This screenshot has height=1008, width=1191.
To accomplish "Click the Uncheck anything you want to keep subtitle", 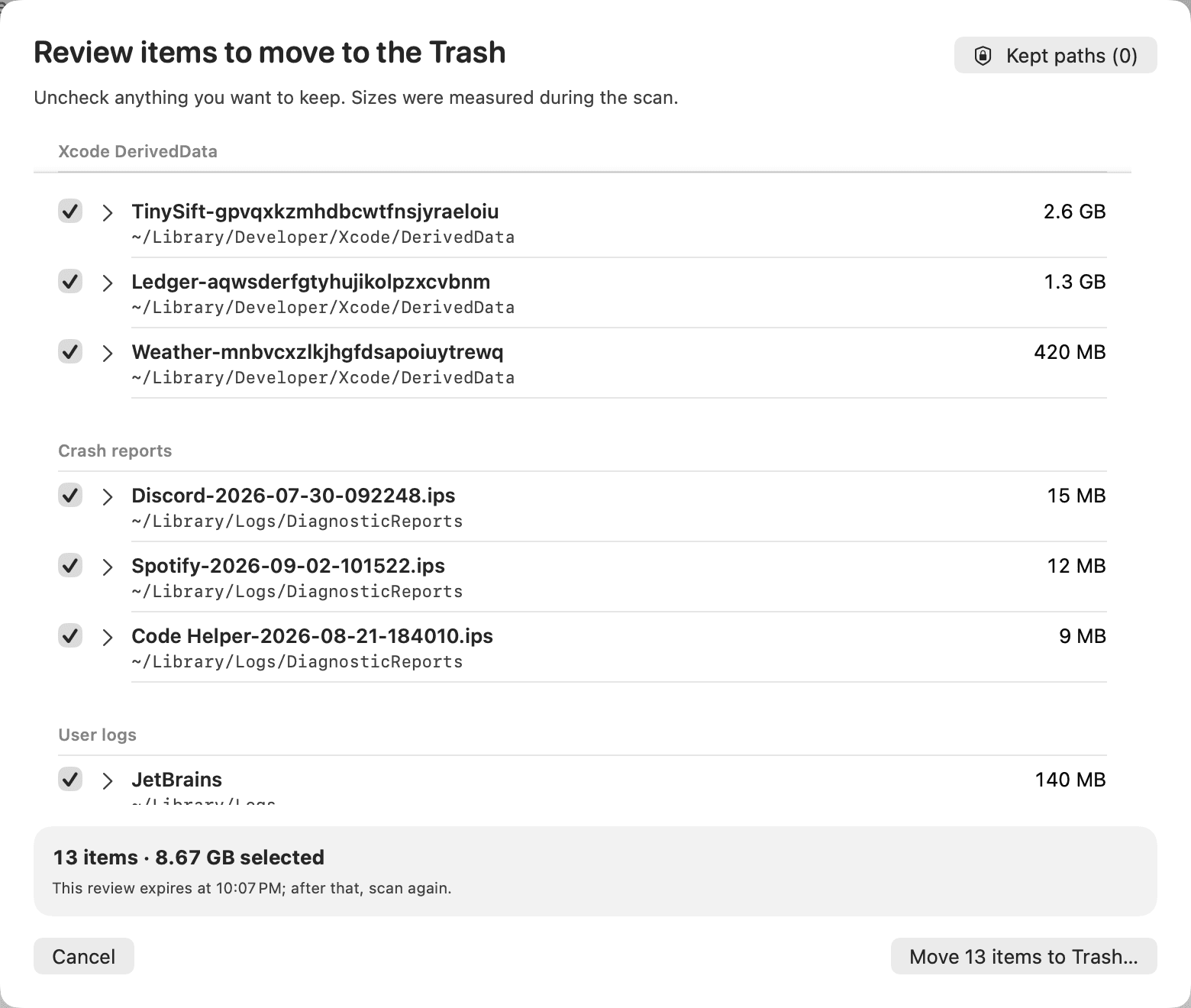I will click(356, 98).
